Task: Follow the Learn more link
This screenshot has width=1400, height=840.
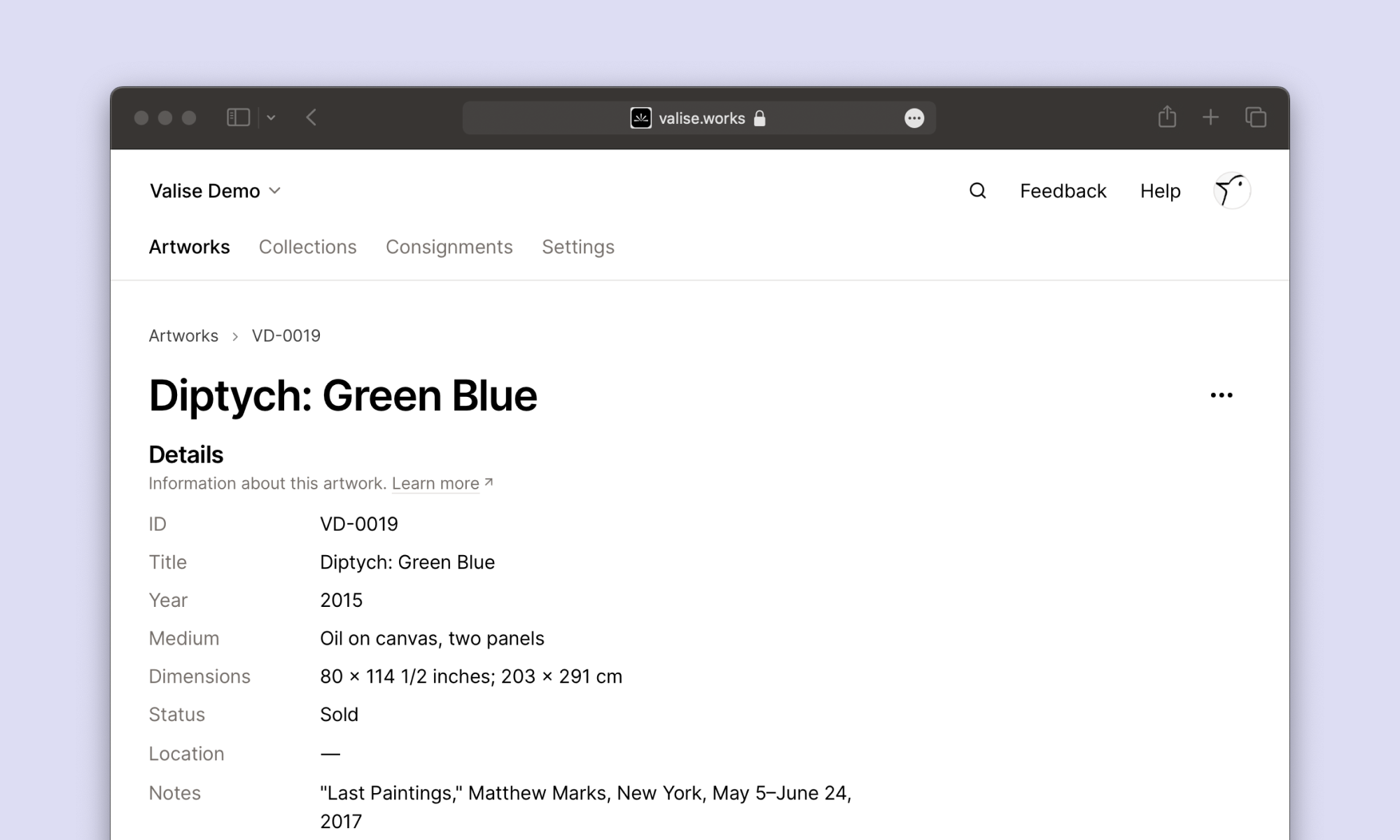Action: (435, 484)
